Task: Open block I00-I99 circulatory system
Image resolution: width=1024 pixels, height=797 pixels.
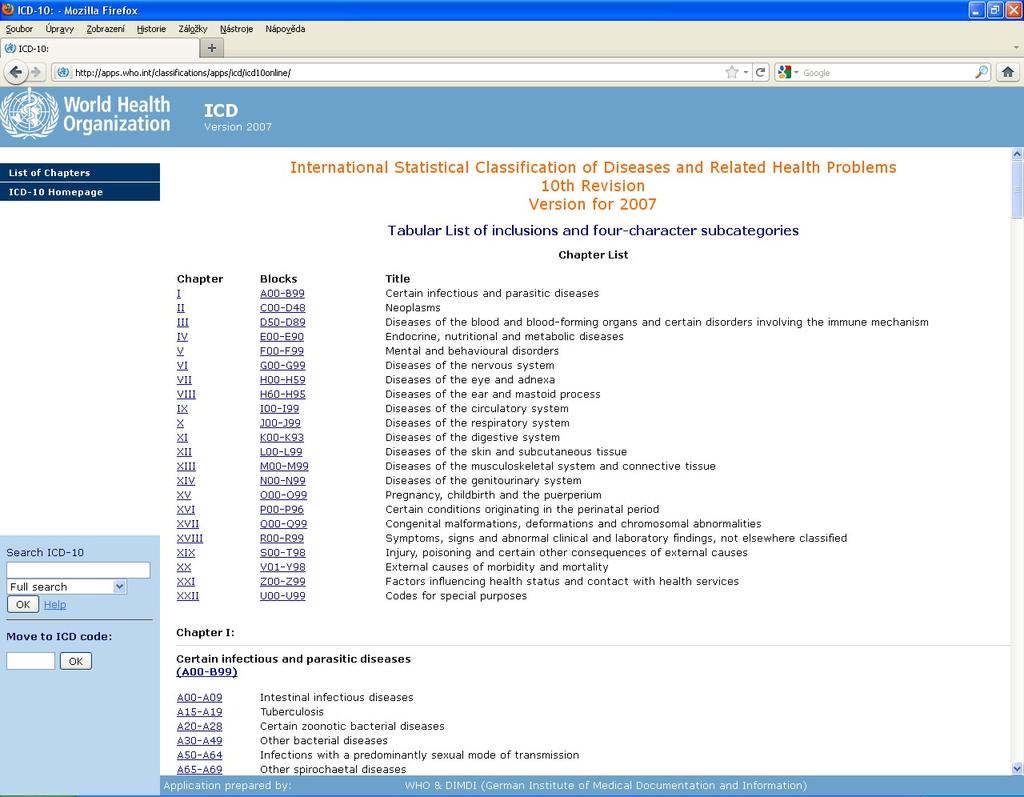Action: [x=280, y=409]
